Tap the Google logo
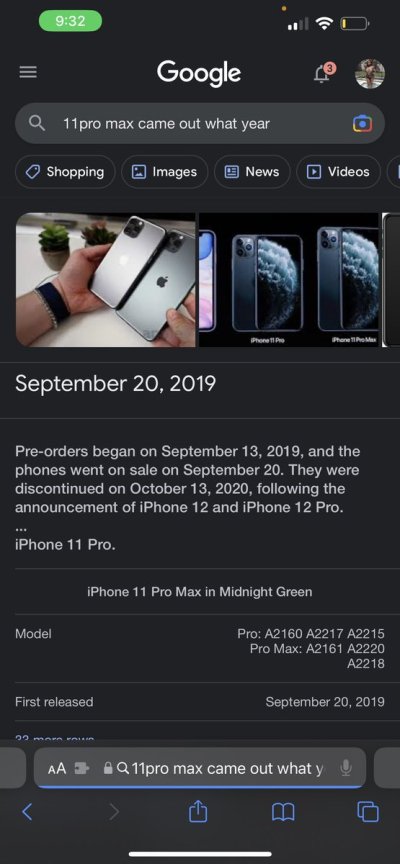Viewport: 400px width, 864px height. pyautogui.click(x=199, y=73)
